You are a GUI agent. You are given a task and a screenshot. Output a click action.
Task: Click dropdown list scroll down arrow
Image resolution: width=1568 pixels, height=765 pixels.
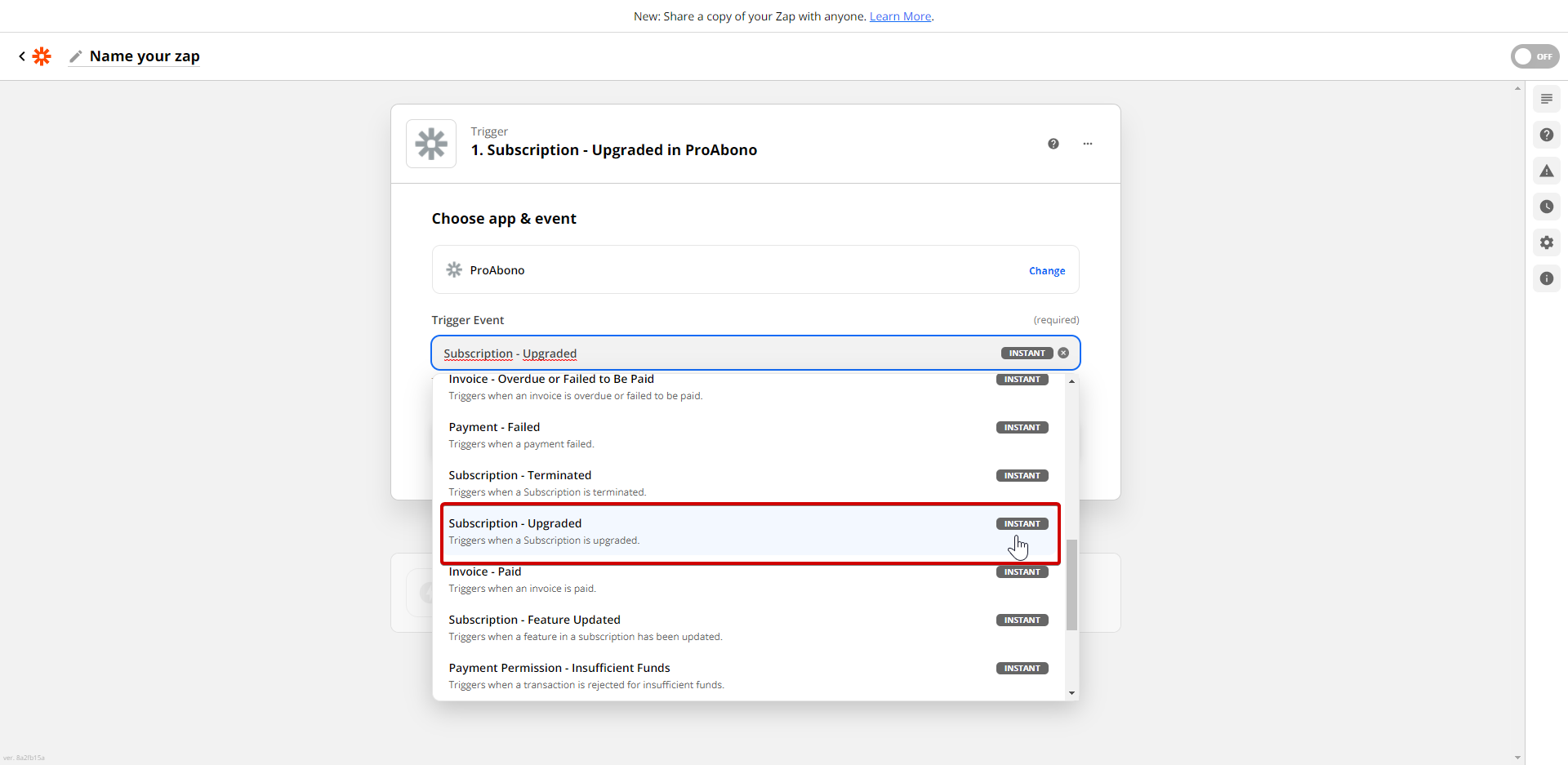1071,693
